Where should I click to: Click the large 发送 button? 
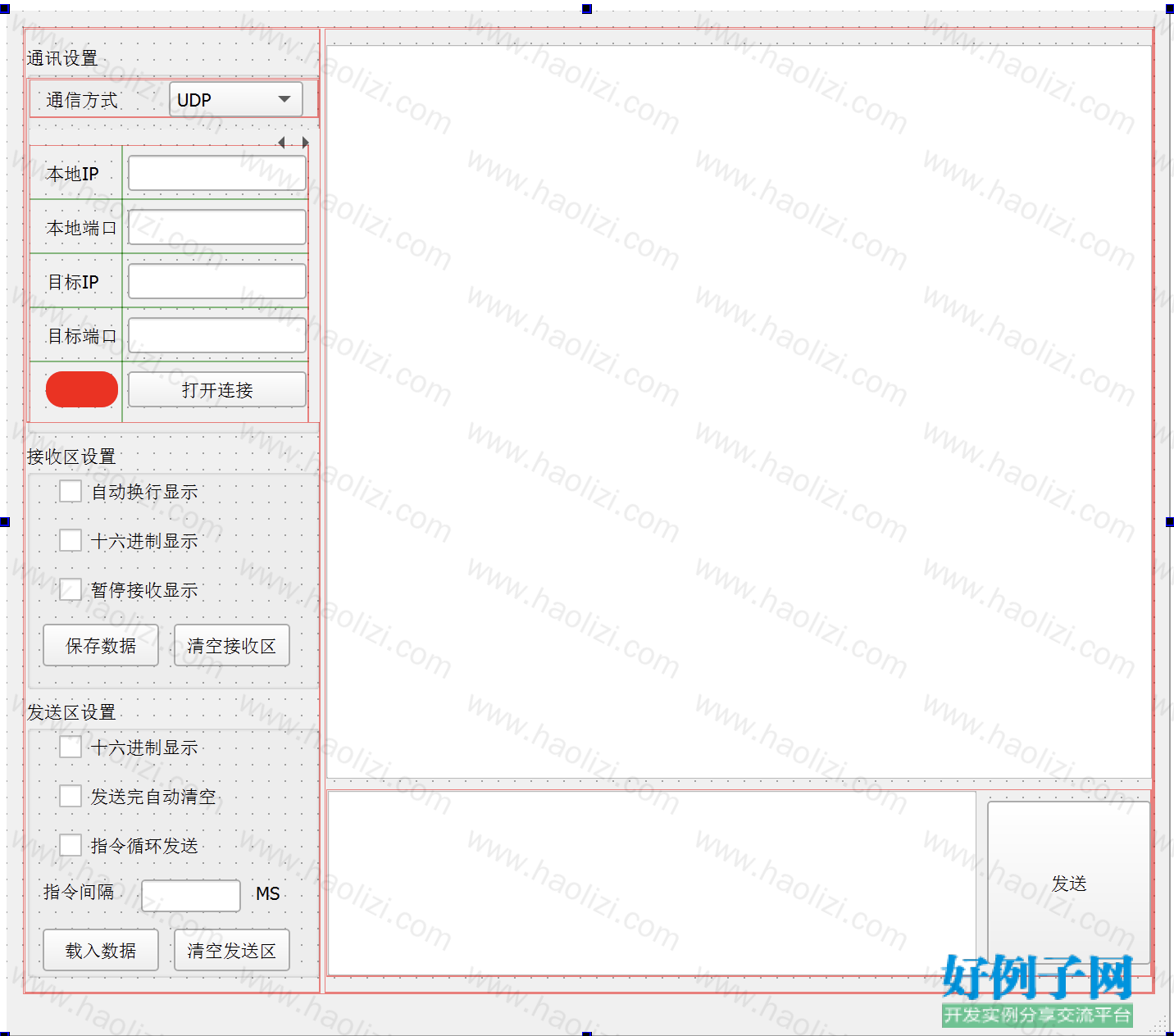[x=1069, y=883]
